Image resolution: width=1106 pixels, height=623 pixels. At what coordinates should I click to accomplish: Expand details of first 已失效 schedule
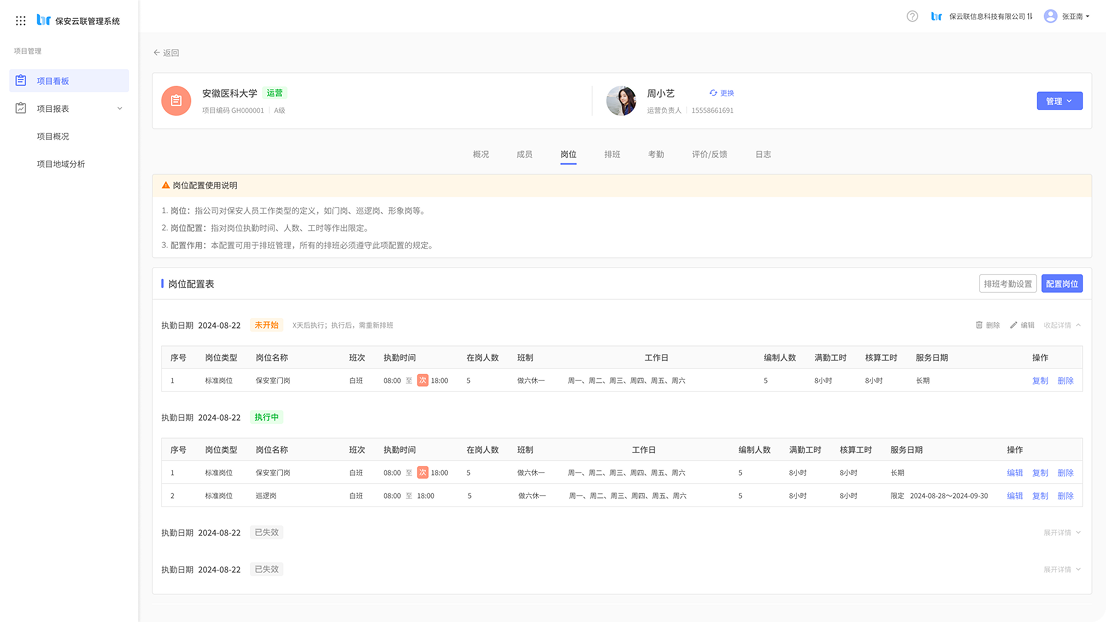click(x=1062, y=532)
